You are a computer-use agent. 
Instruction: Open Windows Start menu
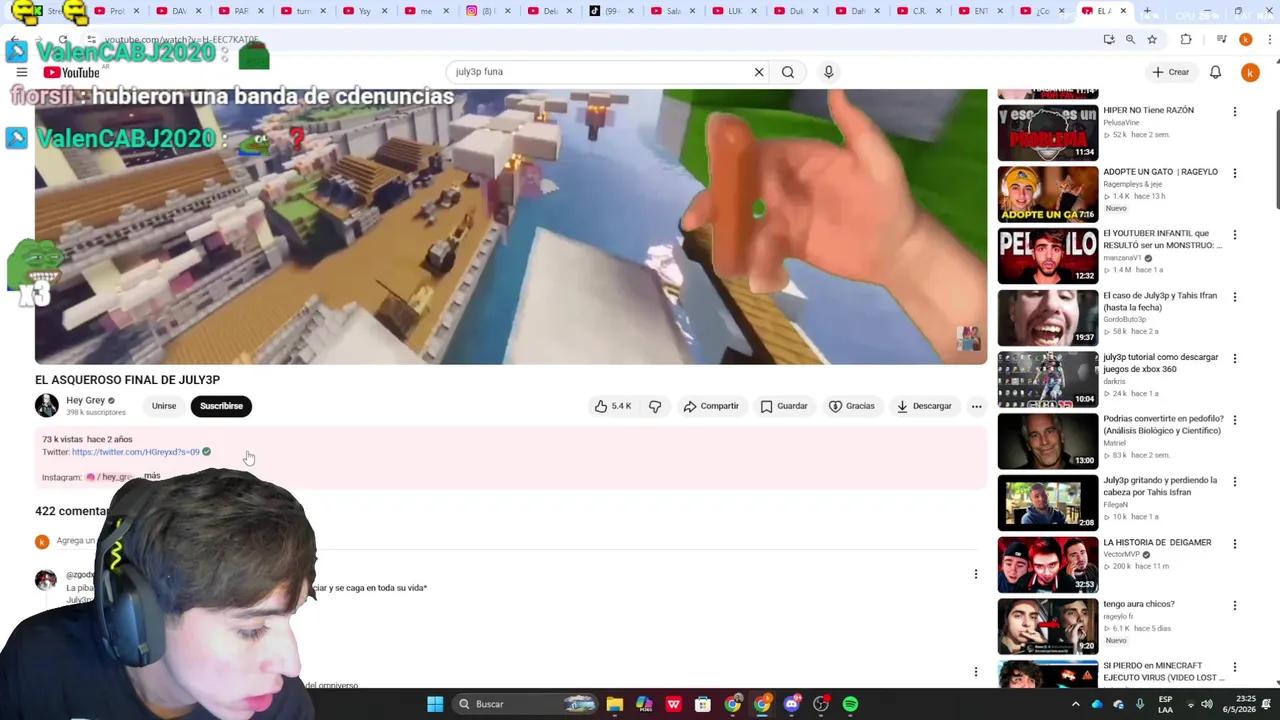coord(435,704)
